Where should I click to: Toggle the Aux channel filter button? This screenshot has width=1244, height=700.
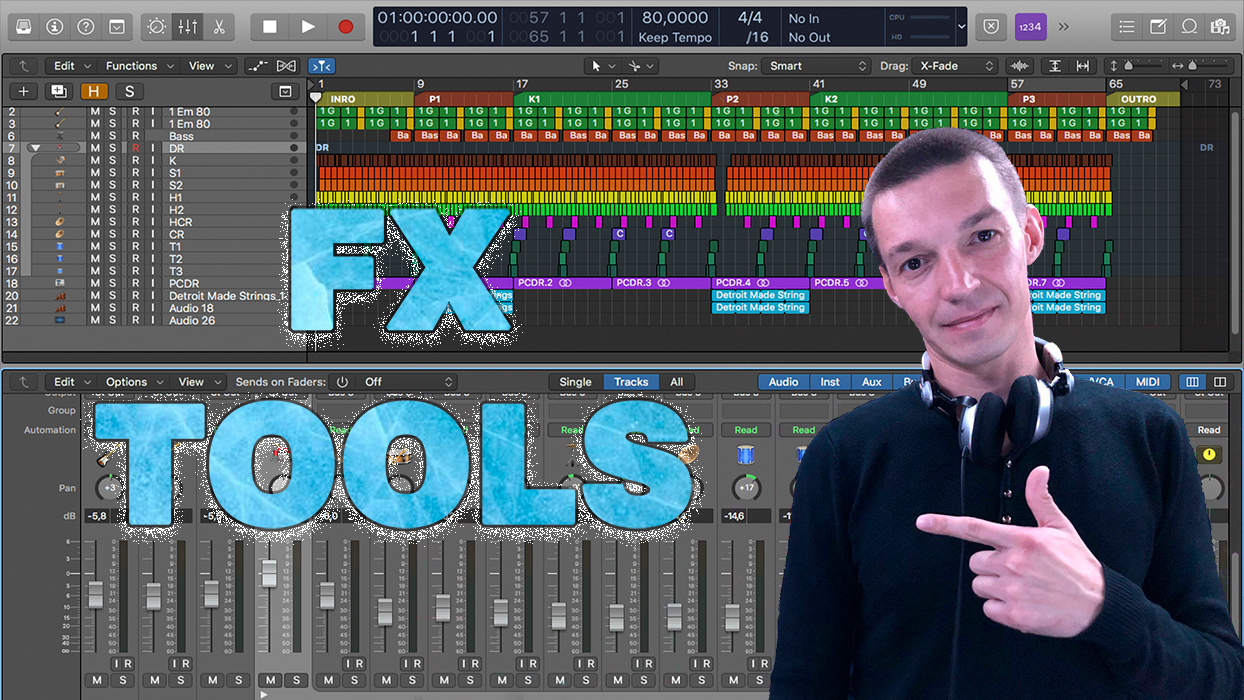[x=872, y=382]
